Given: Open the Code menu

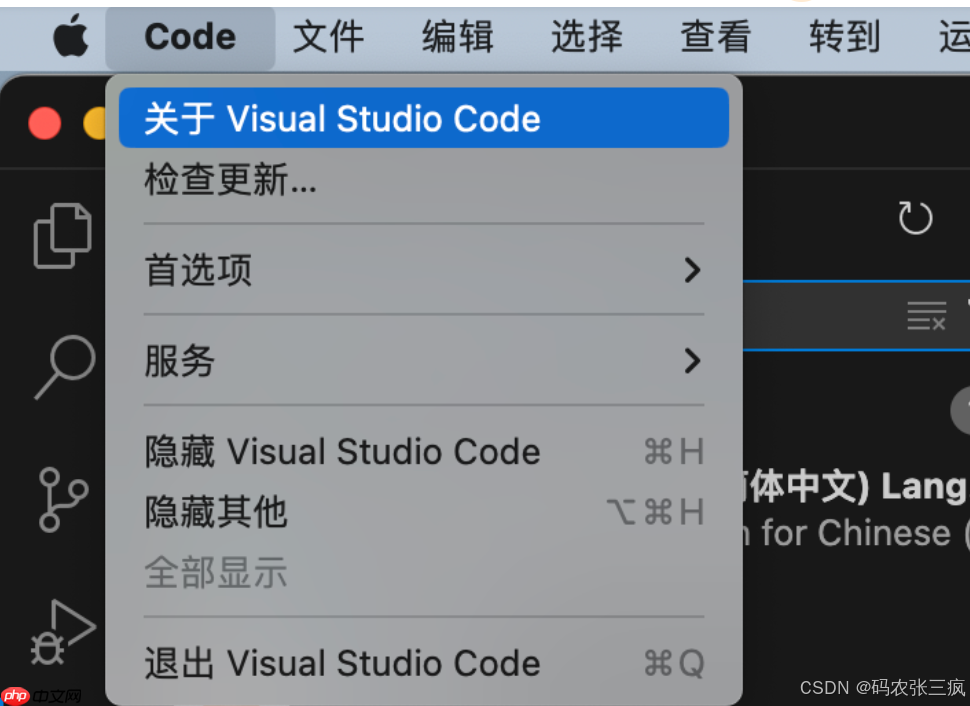Looking at the screenshot, I should click(190, 37).
